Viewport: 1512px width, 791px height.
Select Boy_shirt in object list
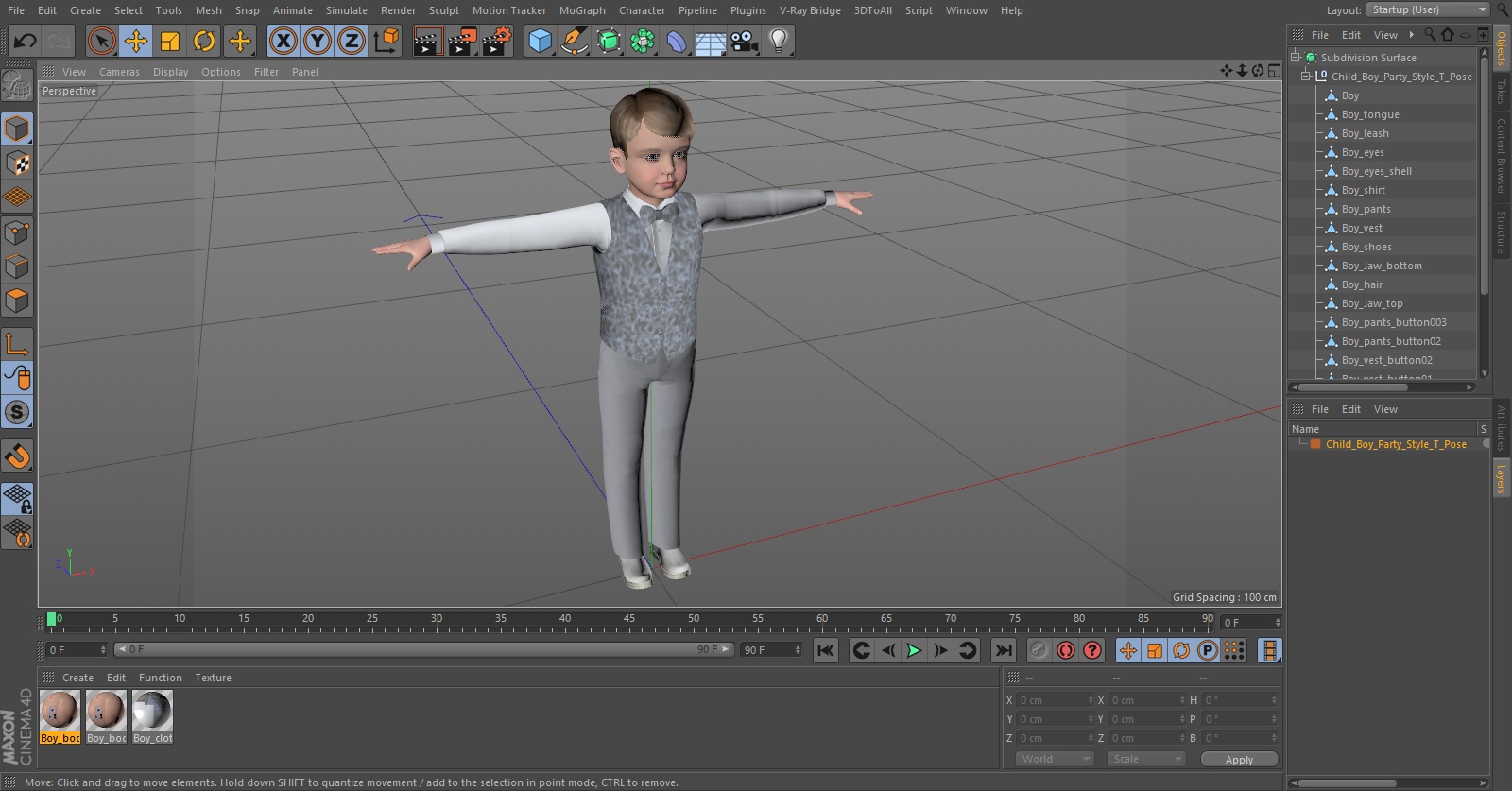pyautogui.click(x=1364, y=190)
